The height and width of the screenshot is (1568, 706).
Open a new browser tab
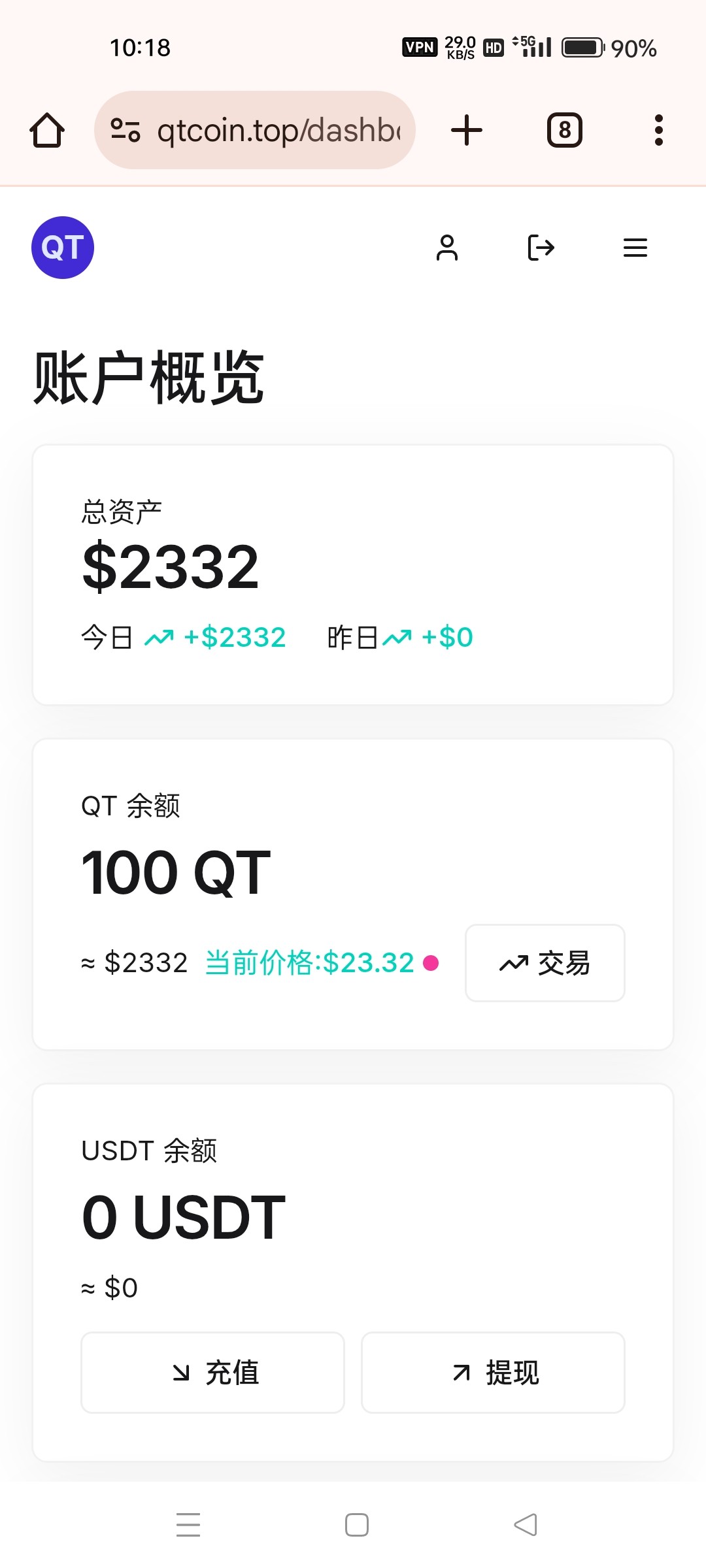pyautogui.click(x=467, y=130)
